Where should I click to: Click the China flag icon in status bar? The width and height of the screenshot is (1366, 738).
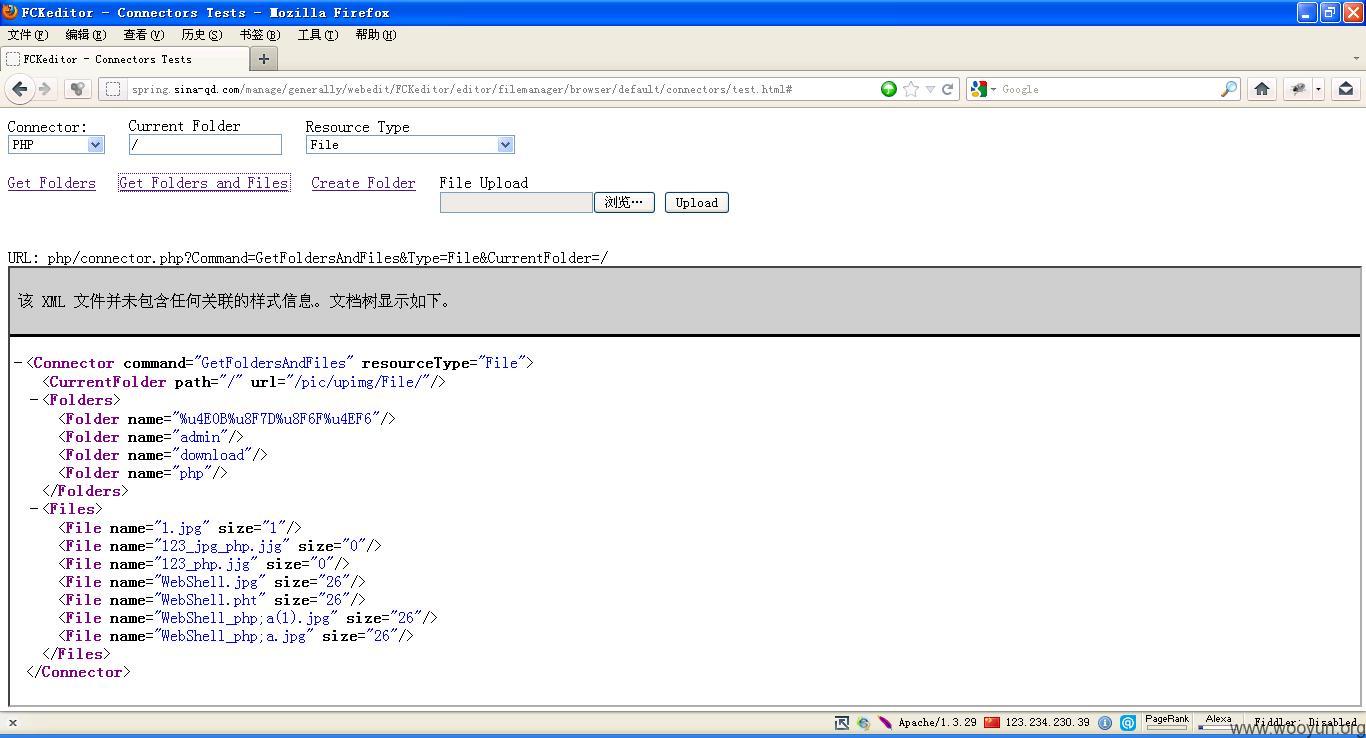point(992,722)
